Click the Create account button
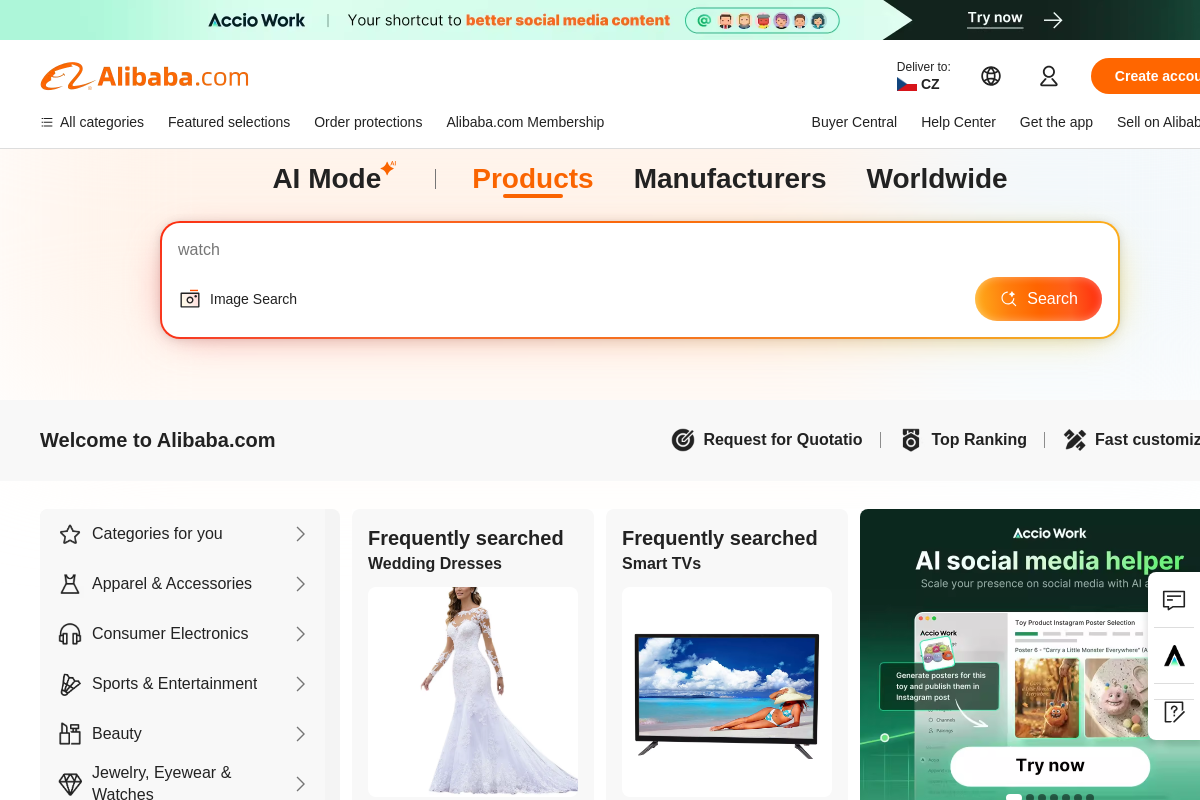Viewport: 1200px width, 800px height. [1146, 76]
